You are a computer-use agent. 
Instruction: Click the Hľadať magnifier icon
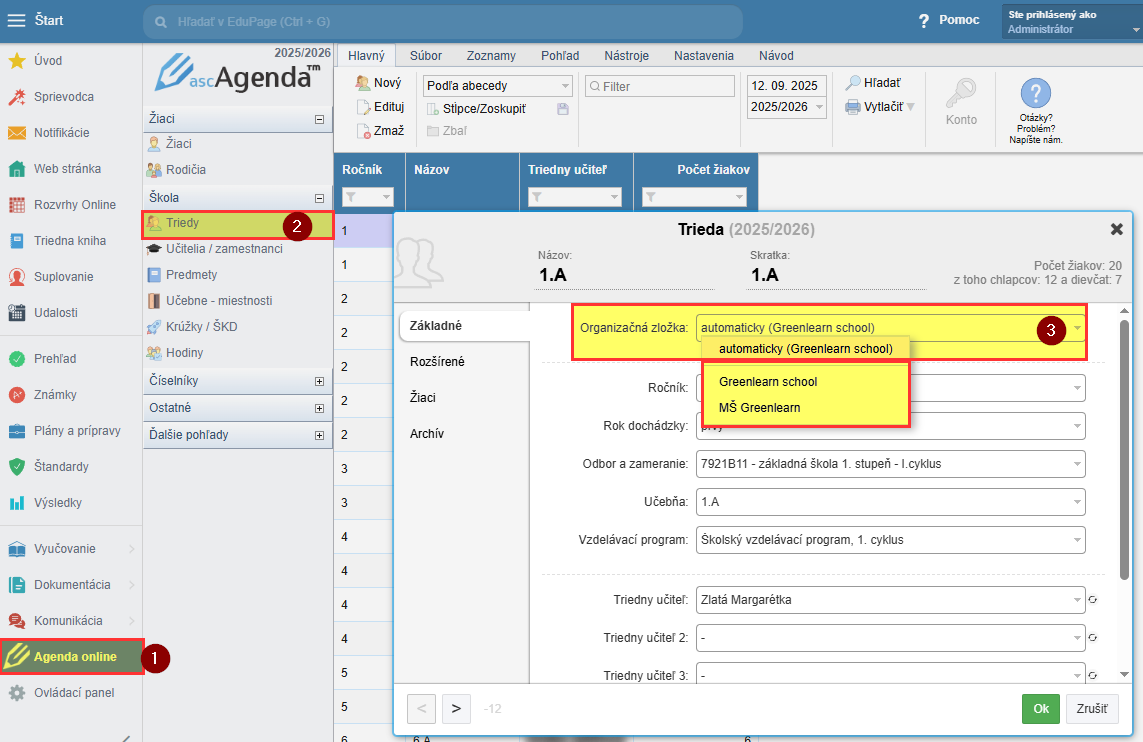(853, 84)
